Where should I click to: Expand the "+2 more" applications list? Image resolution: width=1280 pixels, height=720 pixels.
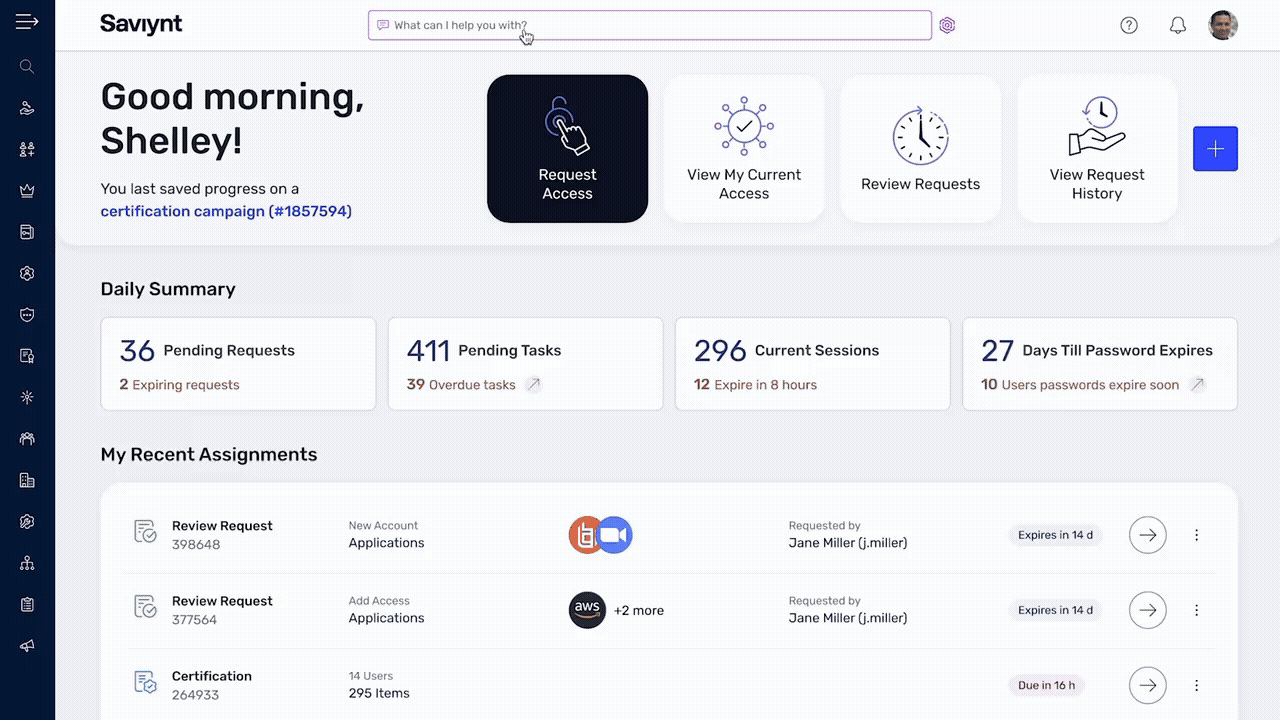[x=639, y=610]
